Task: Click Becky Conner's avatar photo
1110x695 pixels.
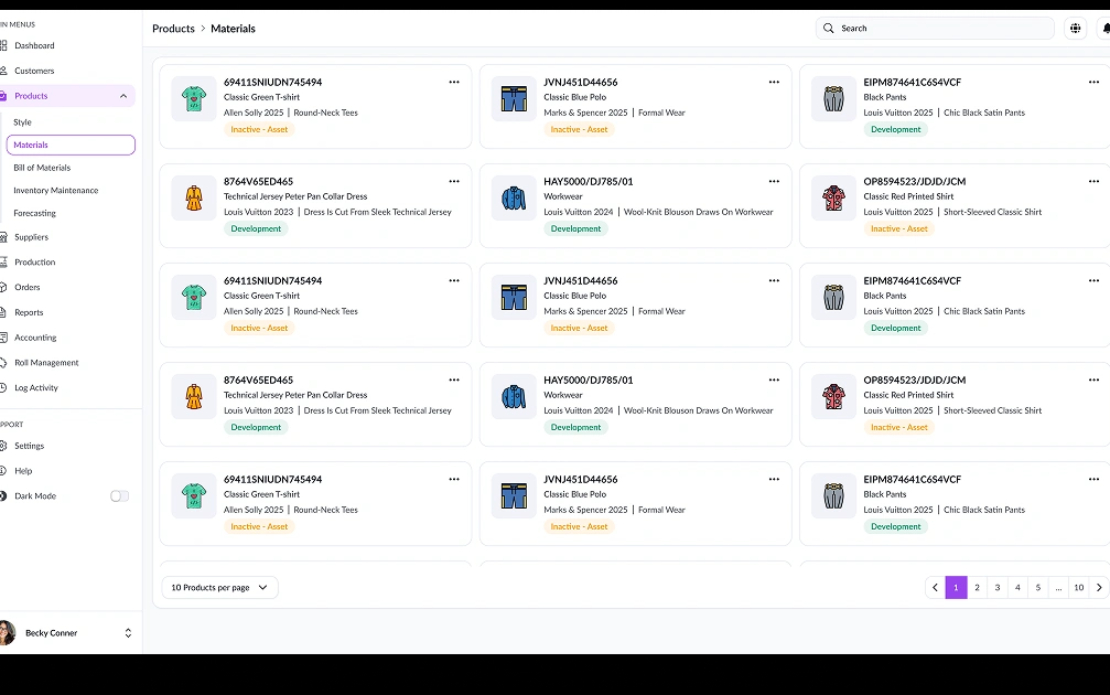Action: click(x=6, y=633)
